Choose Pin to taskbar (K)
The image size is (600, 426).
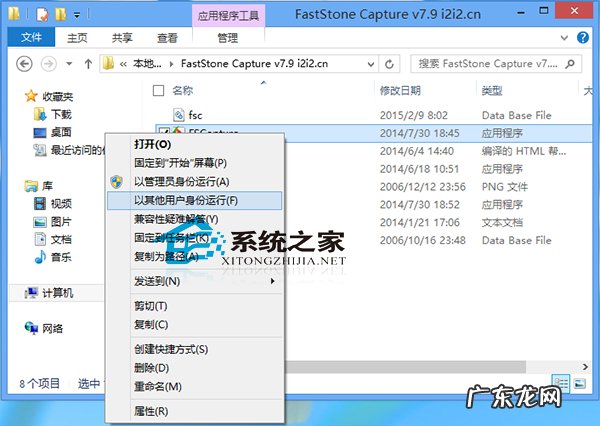coord(194,238)
